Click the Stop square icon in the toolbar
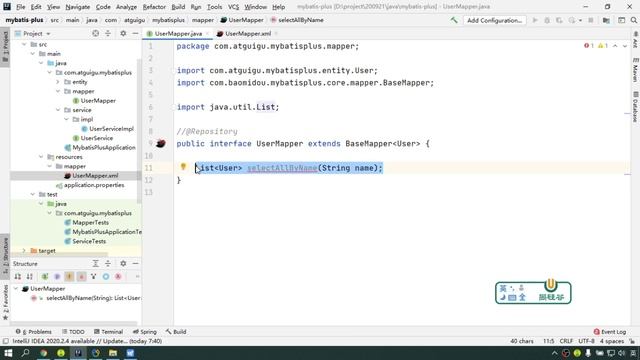Viewport: 640px width, 360px height. (591, 20)
